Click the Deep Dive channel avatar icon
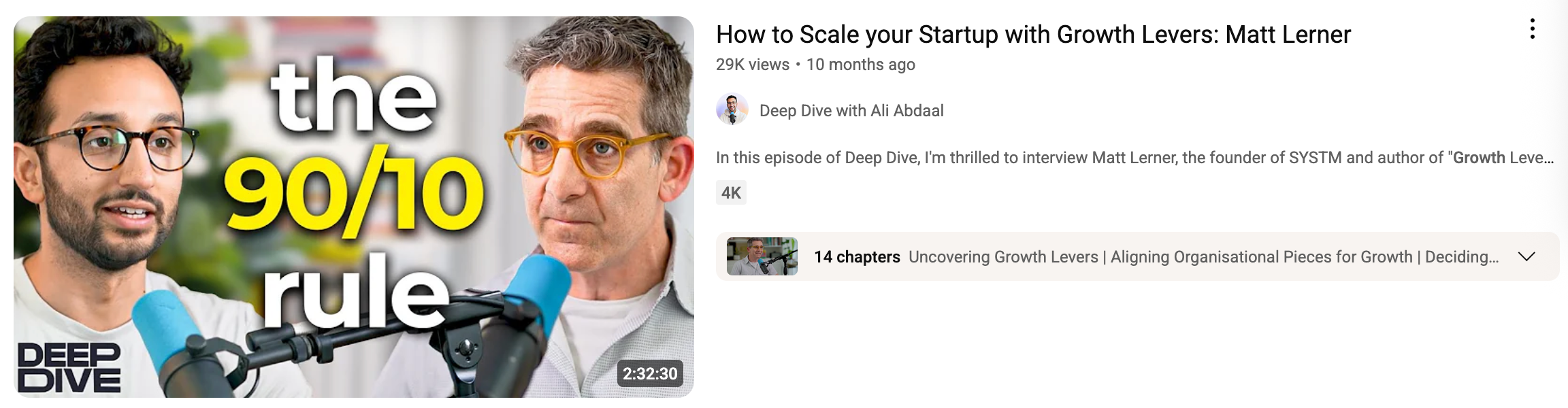The width and height of the screenshot is (1568, 408). pyautogui.click(x=732, y=110)
